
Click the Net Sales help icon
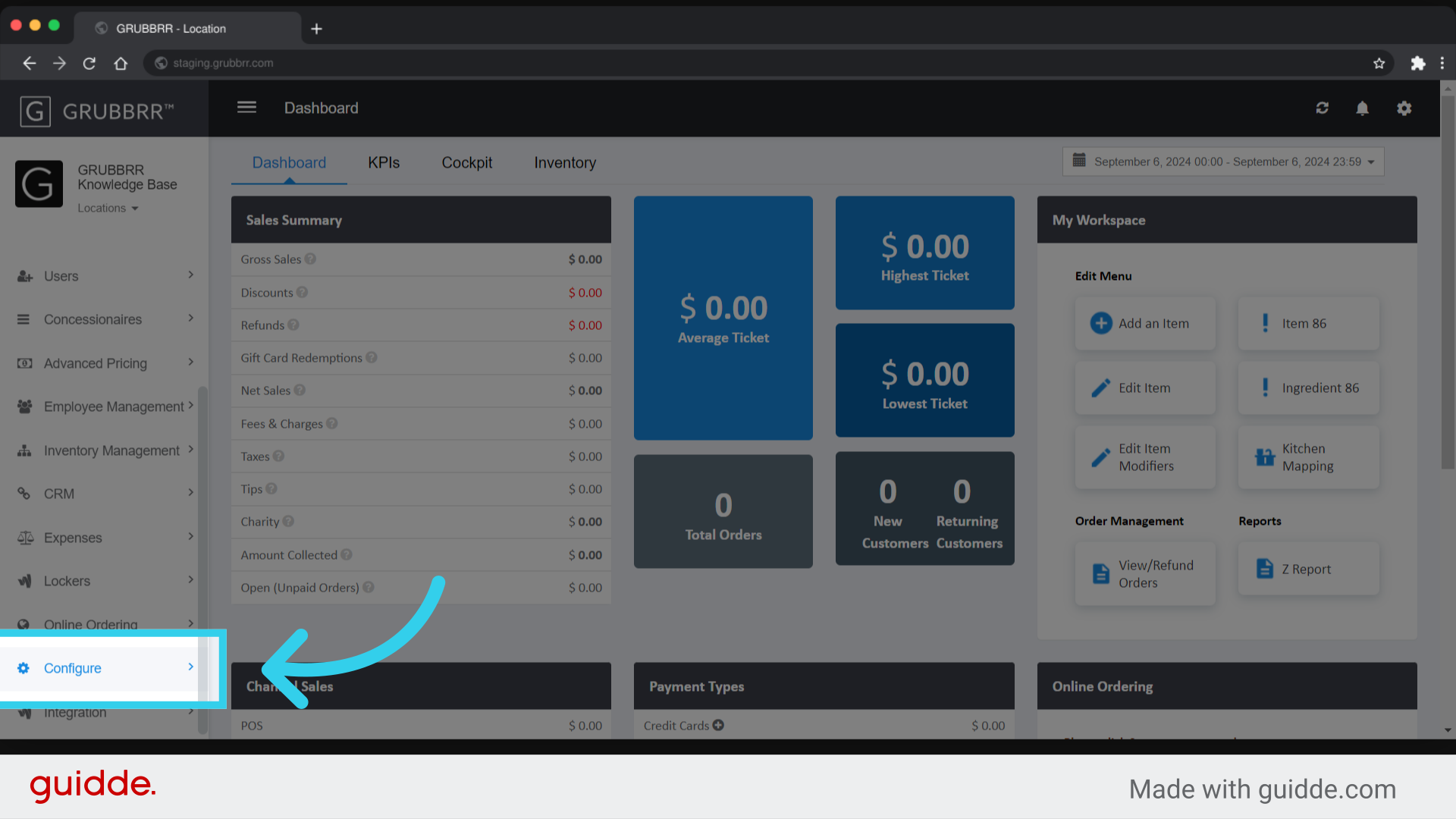pyautogui.click(x=300, y=390)
